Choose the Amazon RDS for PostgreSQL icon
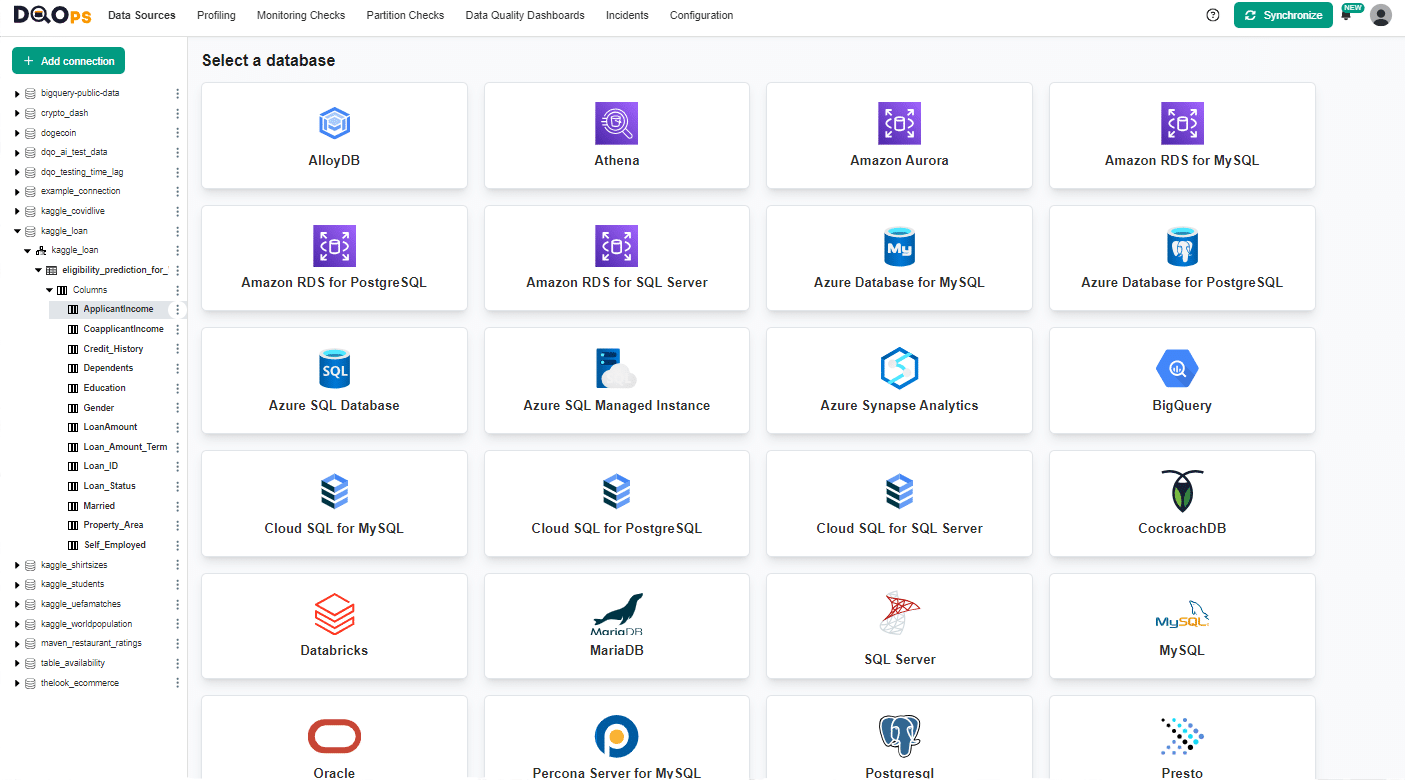The image size is (1405, 780). (x=334, y=246)
